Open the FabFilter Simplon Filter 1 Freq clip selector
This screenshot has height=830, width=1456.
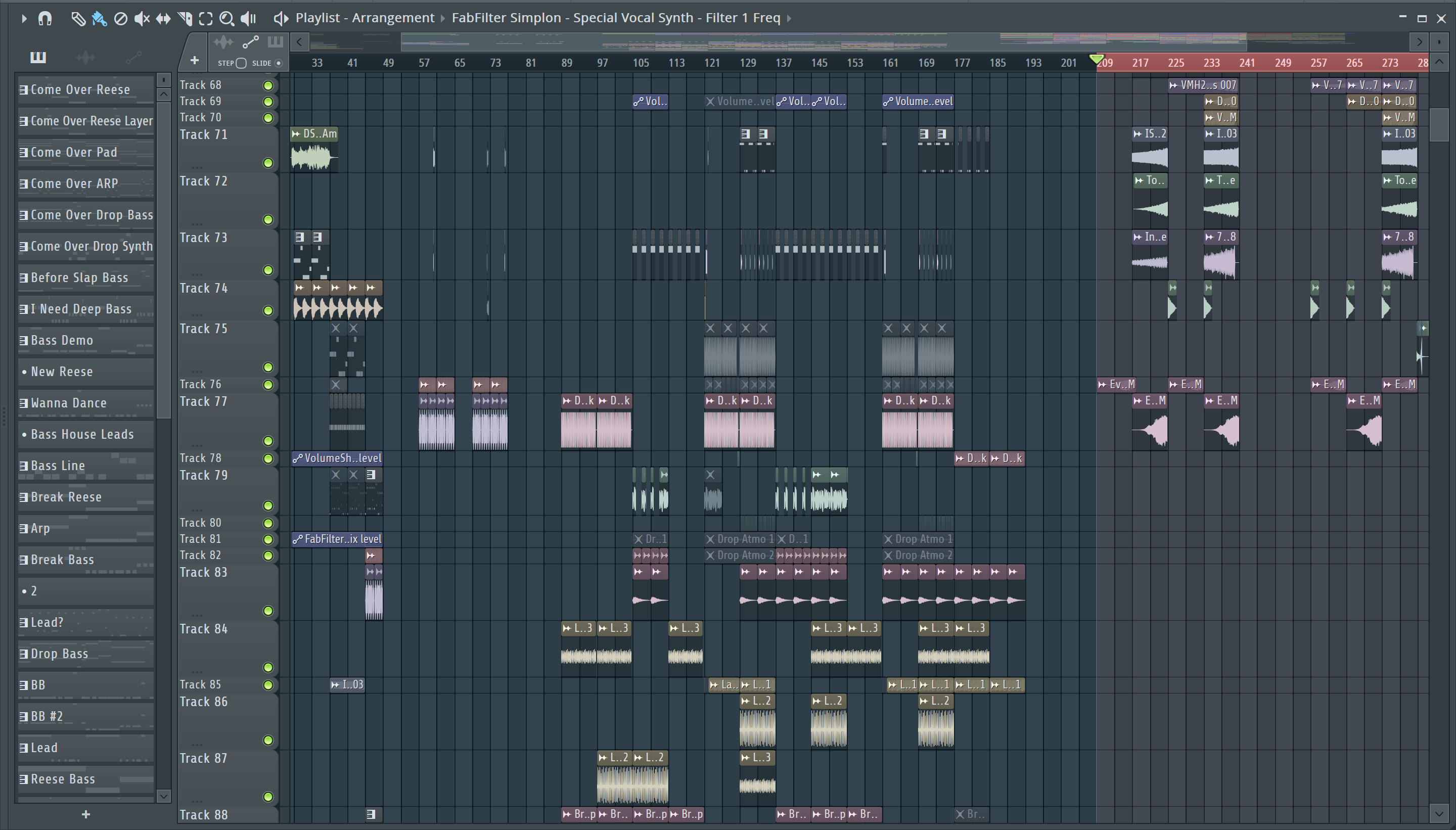[x=616, y=18]
